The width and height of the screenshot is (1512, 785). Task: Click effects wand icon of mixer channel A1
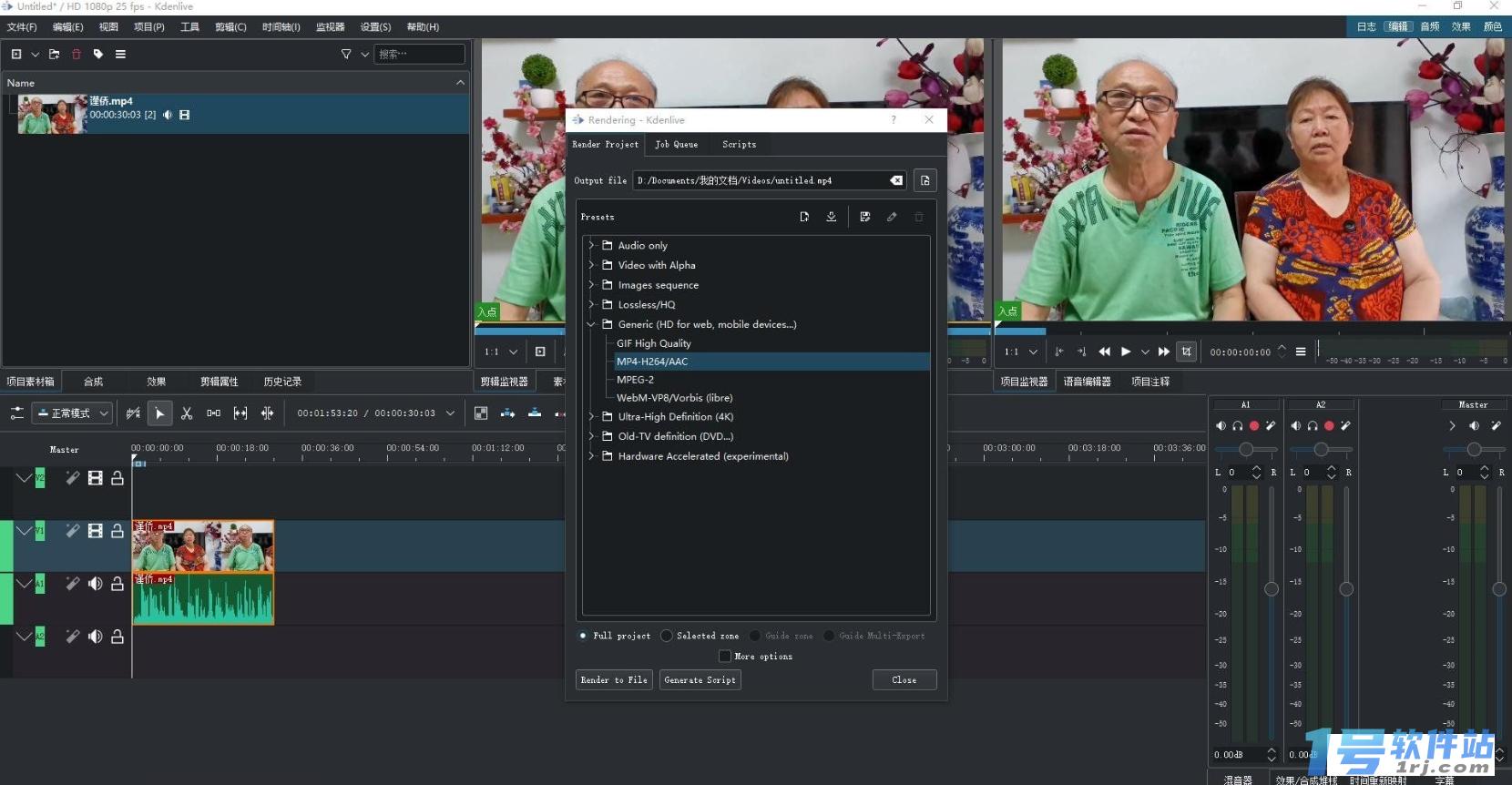1271,425
